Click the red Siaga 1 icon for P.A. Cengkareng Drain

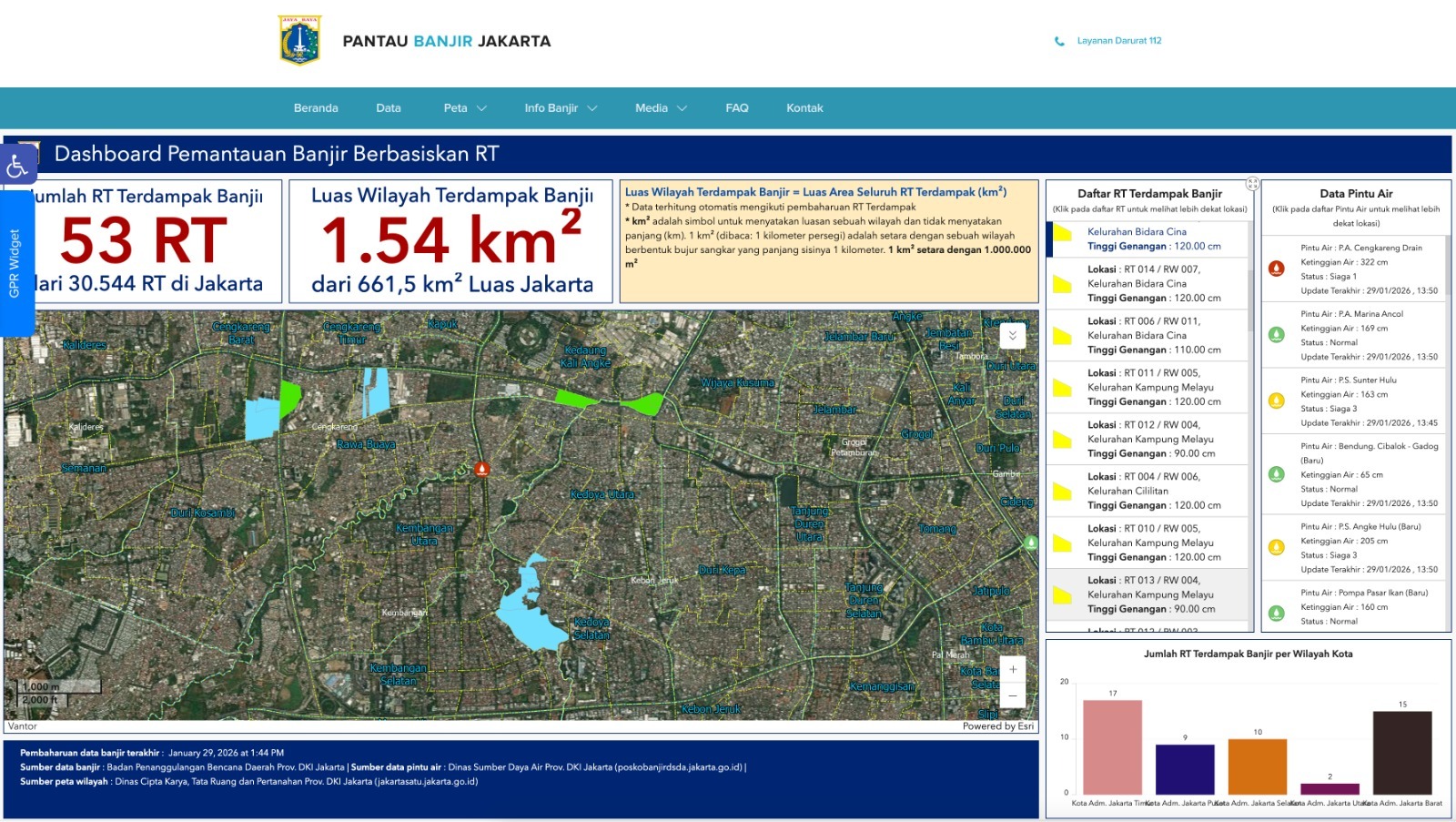click(x=1276, y=269)
